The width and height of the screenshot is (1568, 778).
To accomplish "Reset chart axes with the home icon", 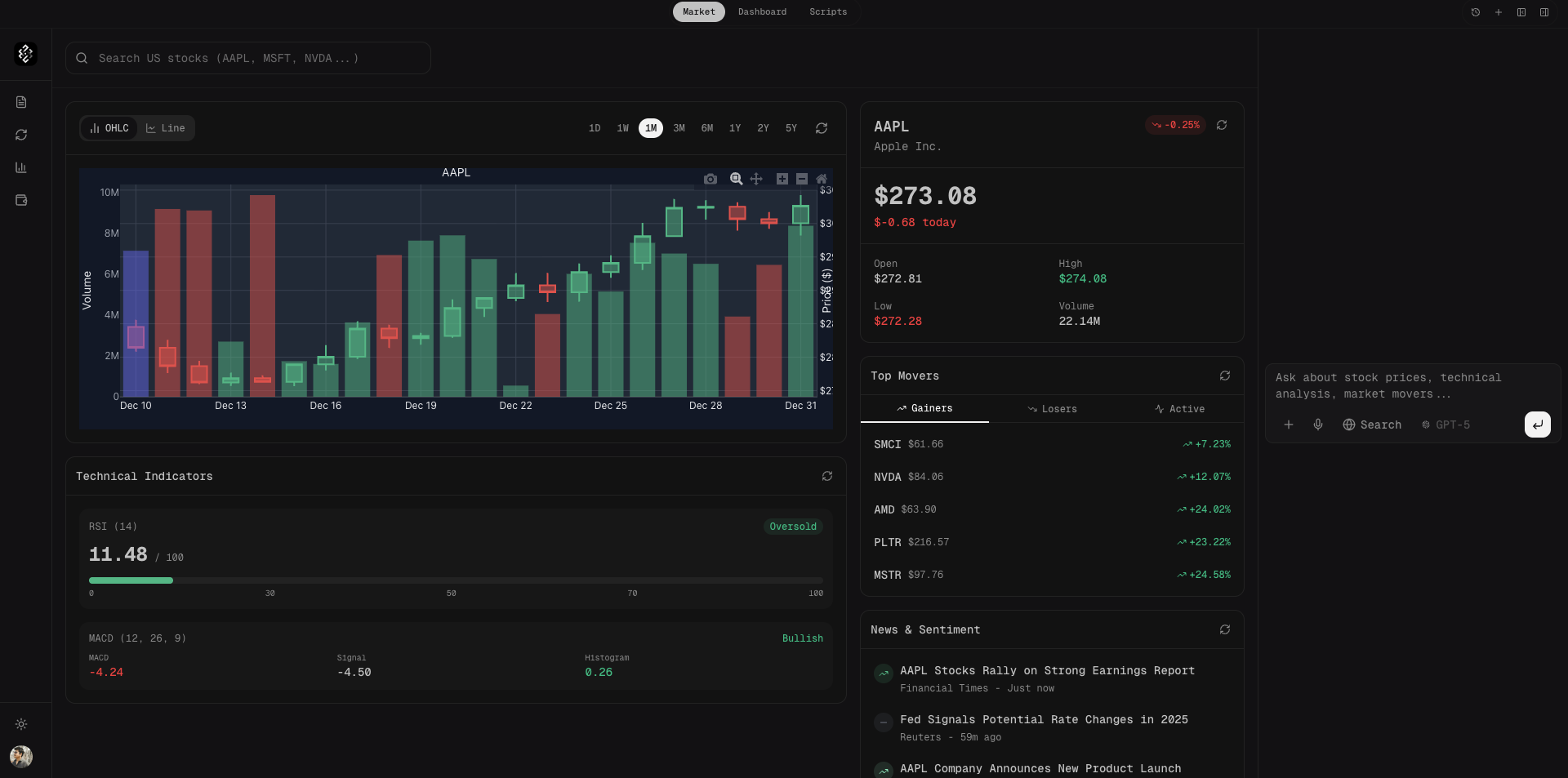I will [822, 179].
